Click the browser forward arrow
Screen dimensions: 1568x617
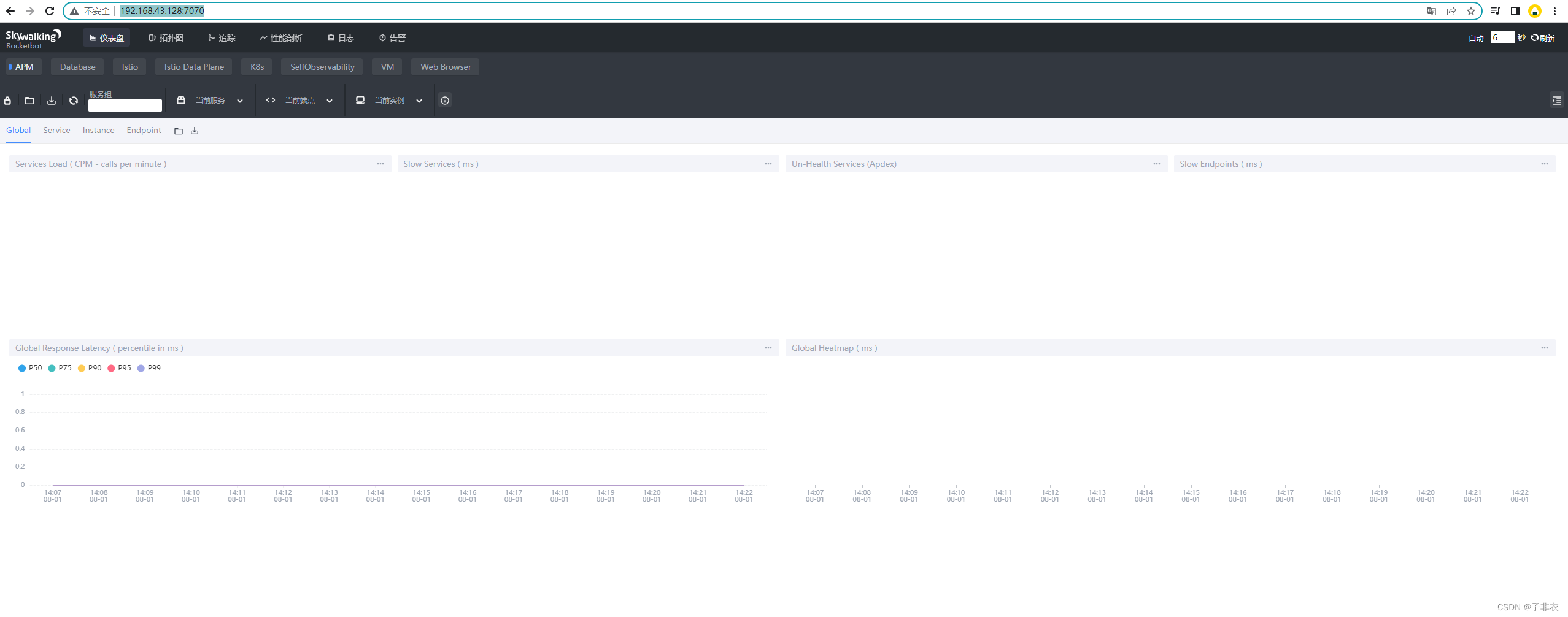[x=30, y=11]
